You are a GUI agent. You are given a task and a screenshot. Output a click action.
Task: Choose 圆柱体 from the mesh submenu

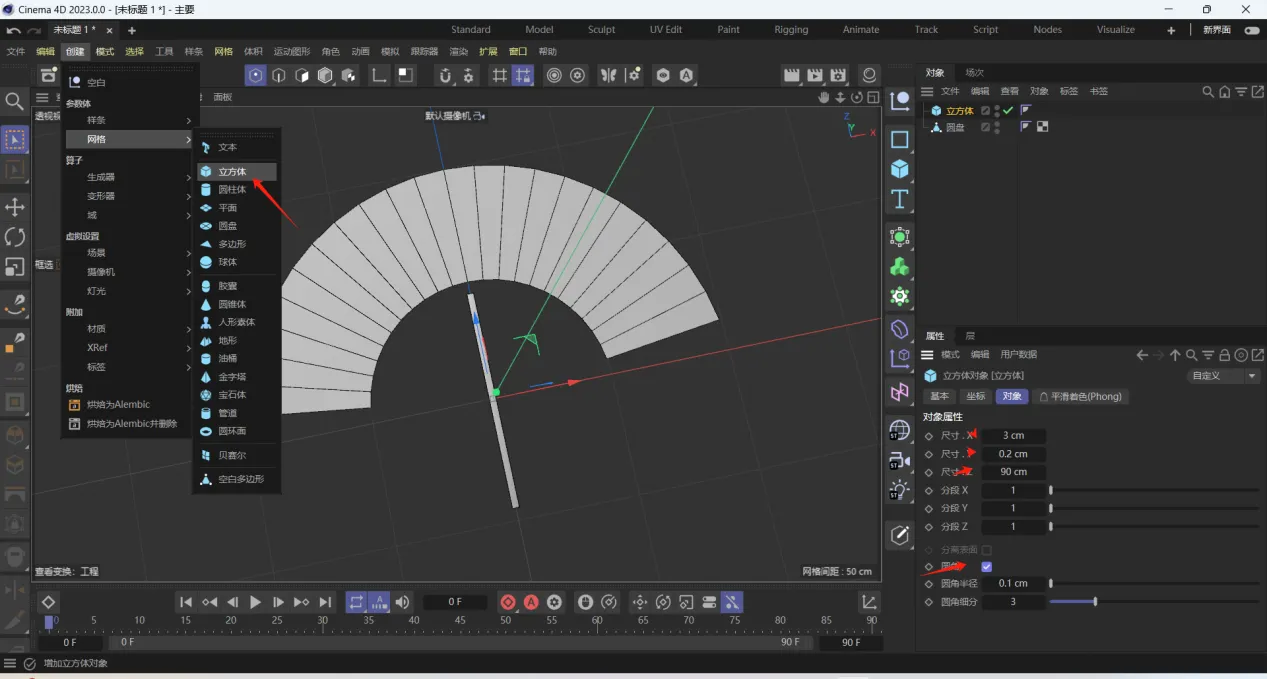click(x=232, y=190)
